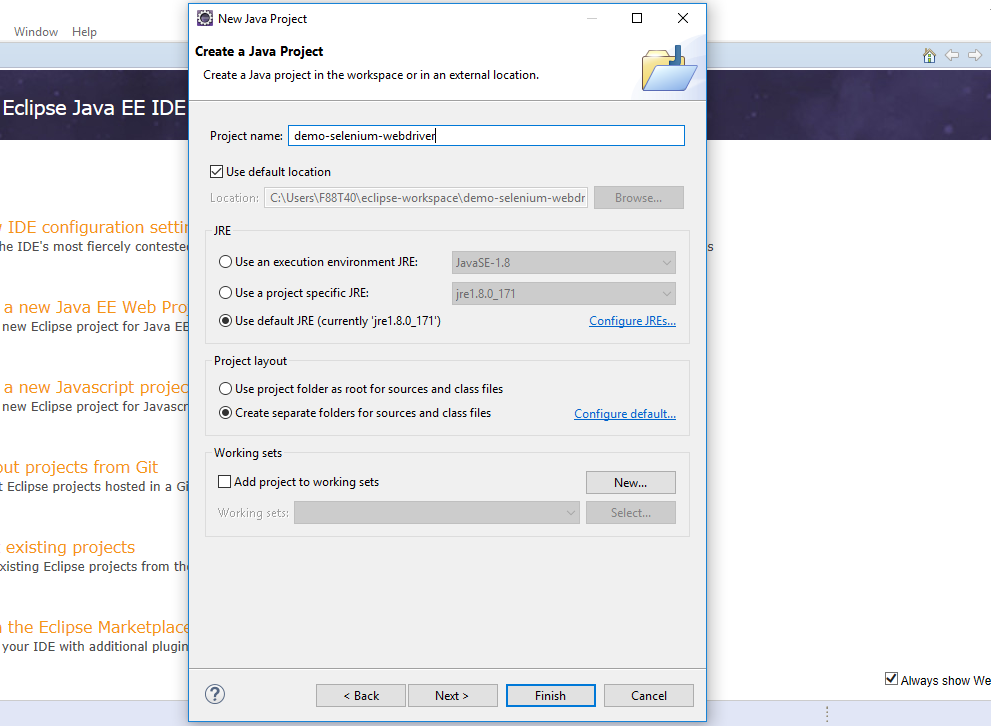The width and height of the screenshot is (991, 726).
Task: Click the forward arrow in Welcome toolbar
Action: pyautogui.click(x=975, y=56)
